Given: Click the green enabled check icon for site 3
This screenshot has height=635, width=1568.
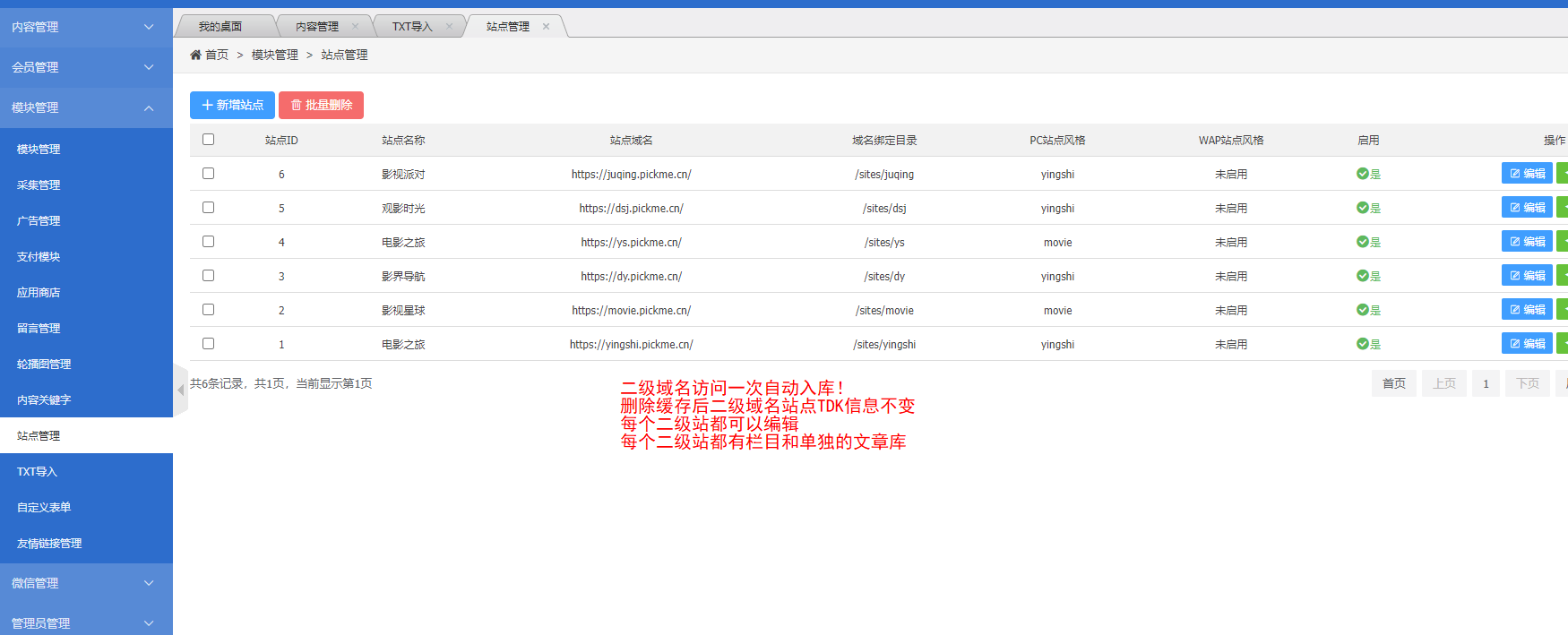Looking at the screenshot, I should (x=1362, y=276).
